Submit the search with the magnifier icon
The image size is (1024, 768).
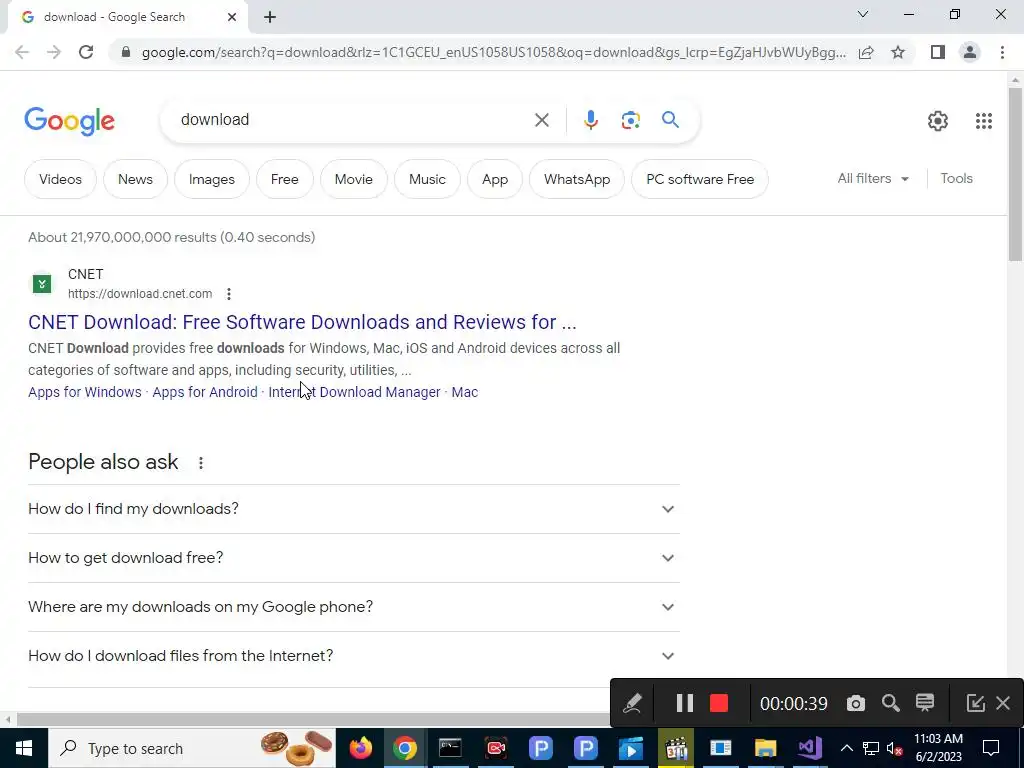tap(670, 120)
